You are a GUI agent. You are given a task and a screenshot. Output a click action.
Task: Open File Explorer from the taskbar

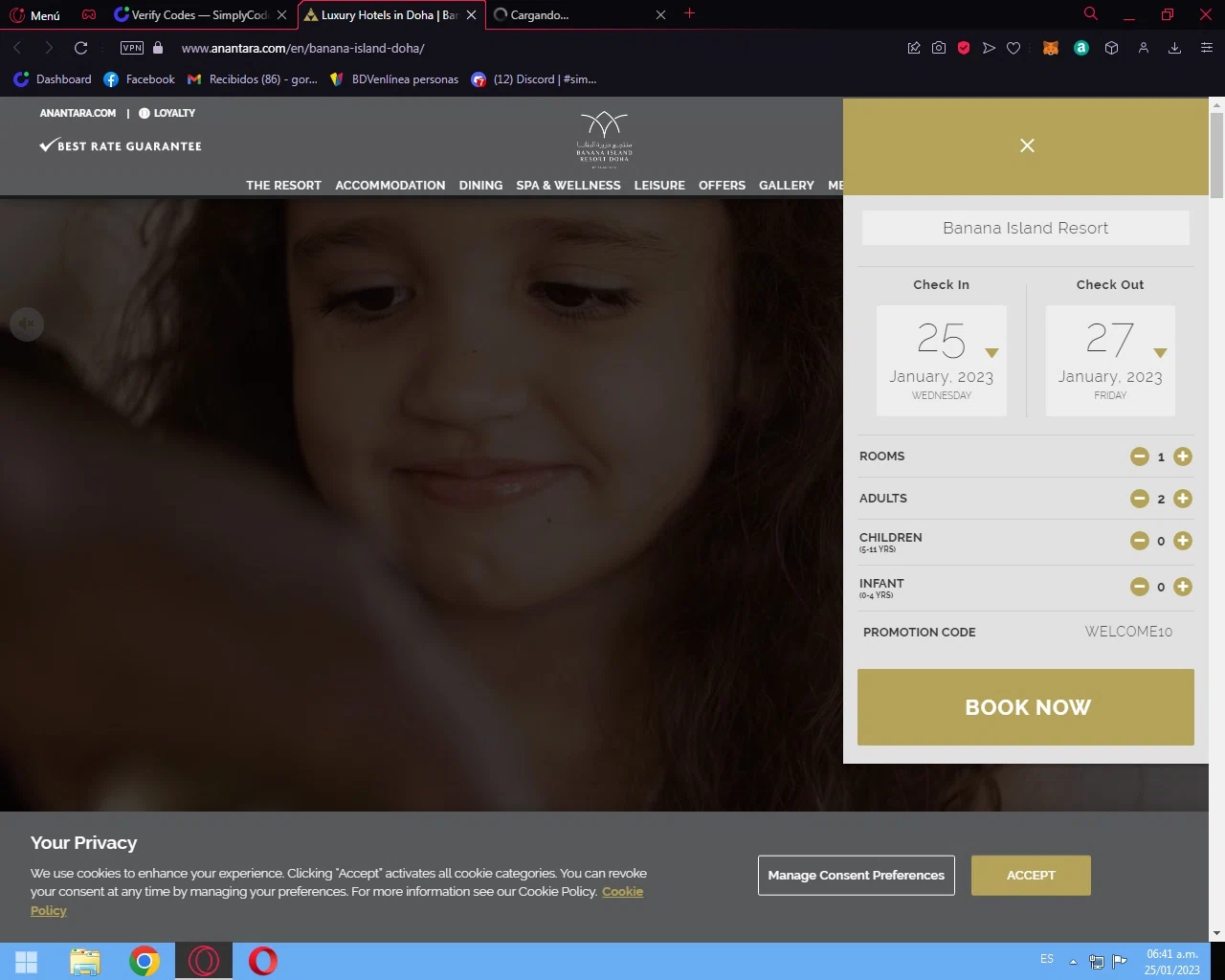tap(85, 962)
